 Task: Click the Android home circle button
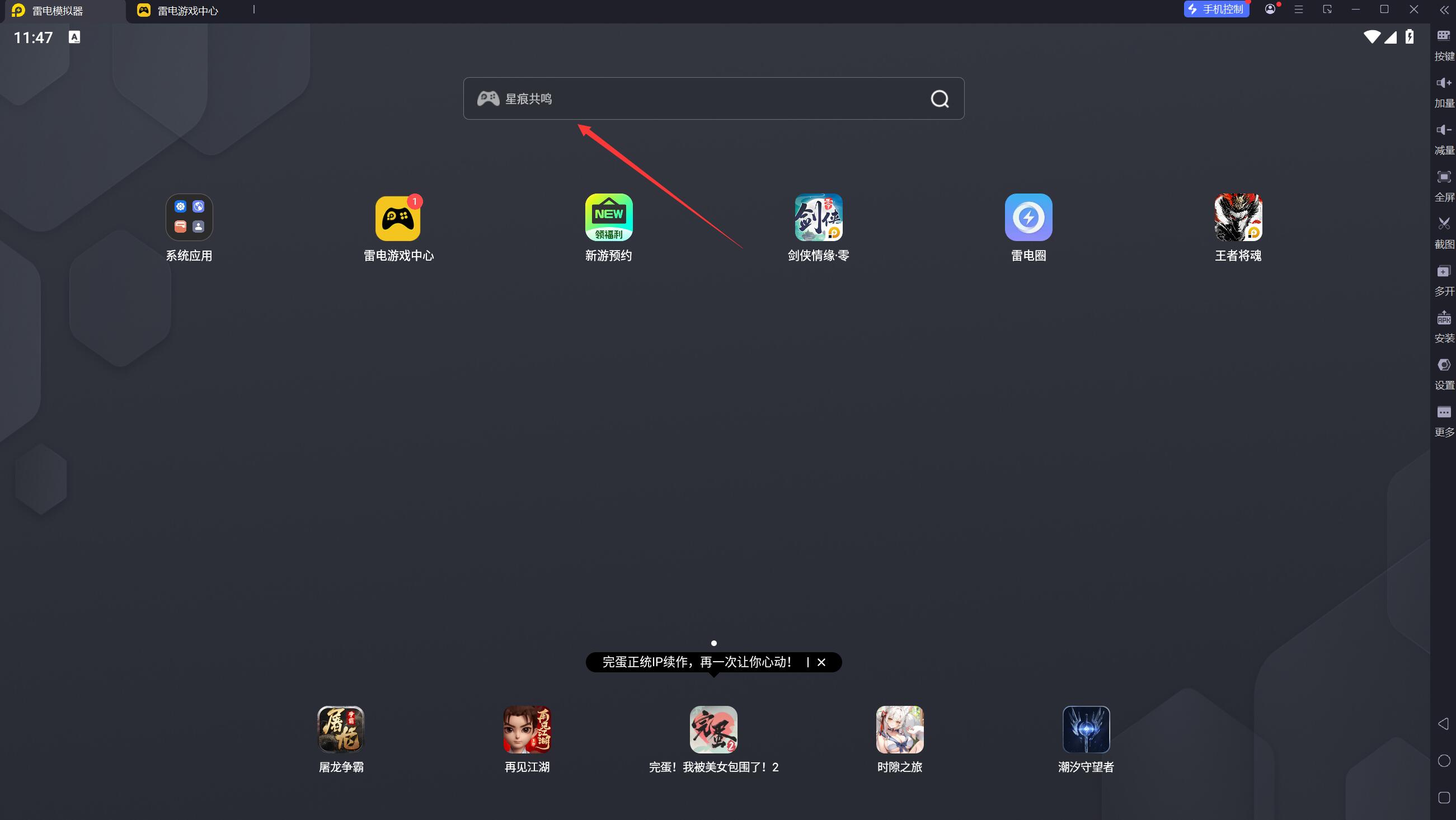click(1444, 761)
